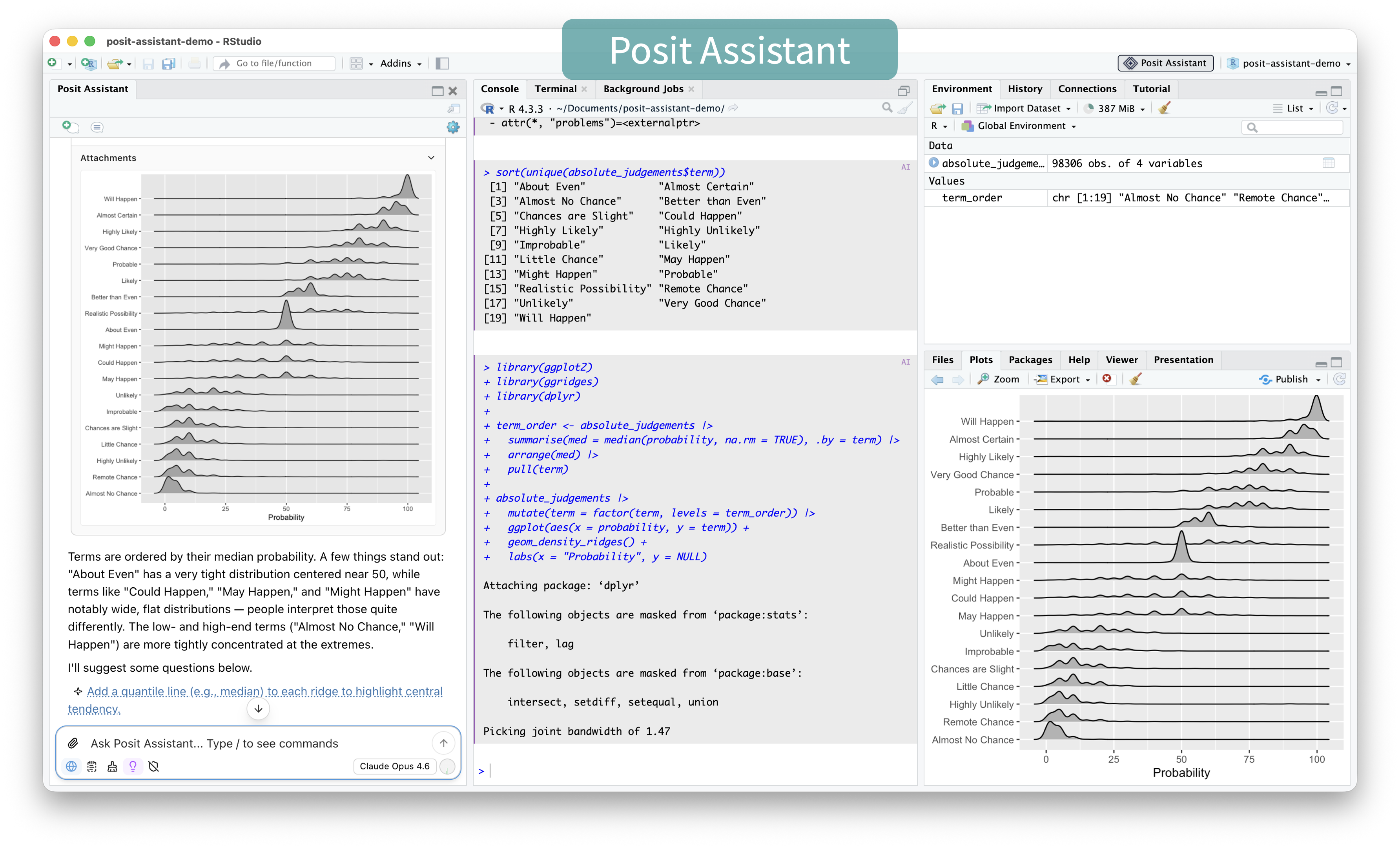This screenshot has height=848, width=1400.
Task: Go to previous plot arrow
Action: [x=937, y=379]
